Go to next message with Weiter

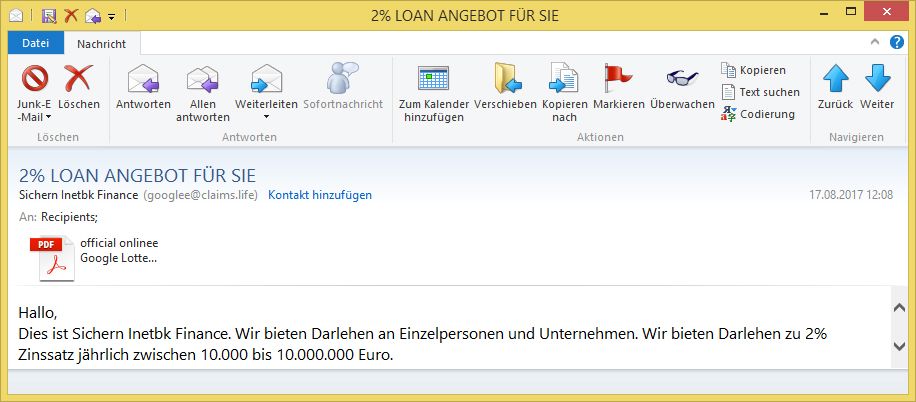pos(877,88)
